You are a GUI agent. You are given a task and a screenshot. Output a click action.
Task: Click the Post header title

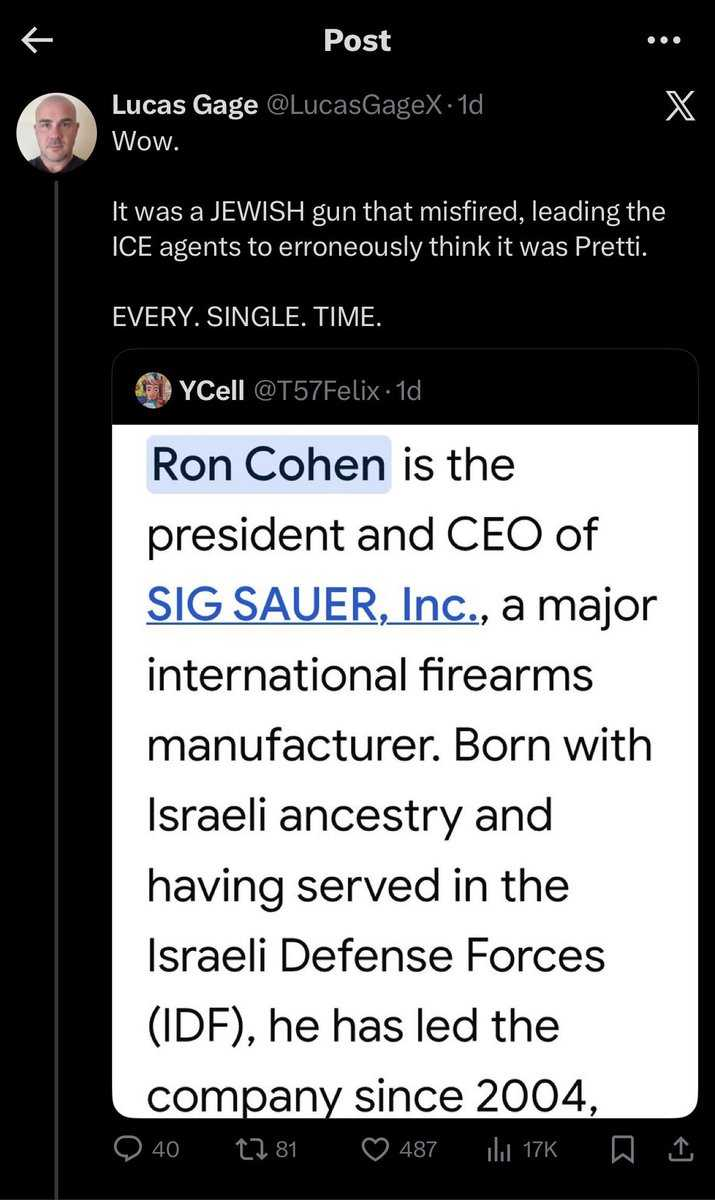click(357, 40)
